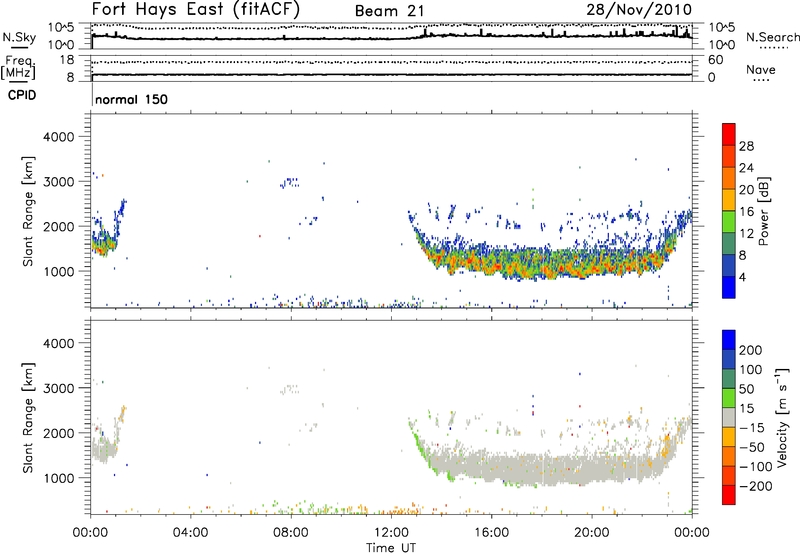Image resolution: width=800 pixels, height=554 pixels.
Task: Click the 'normal 150' CPID text
Action: [131, 99]
